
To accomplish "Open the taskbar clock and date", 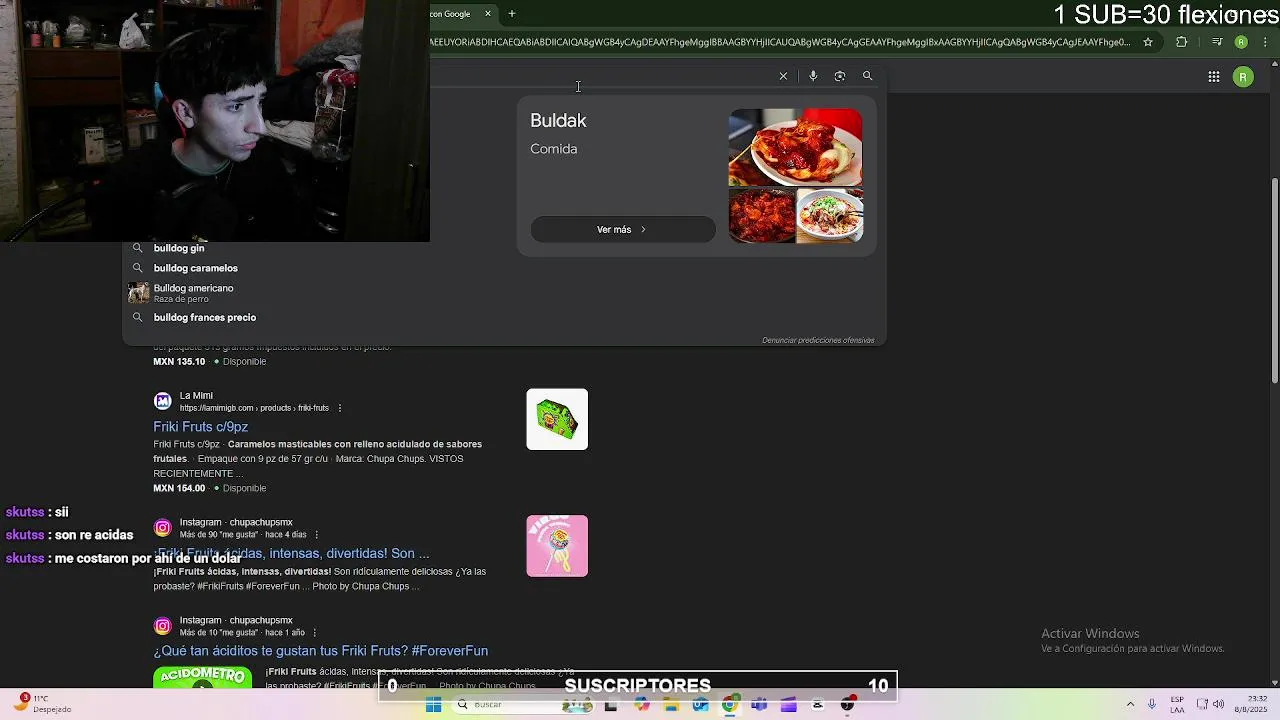I will 1249,705.
